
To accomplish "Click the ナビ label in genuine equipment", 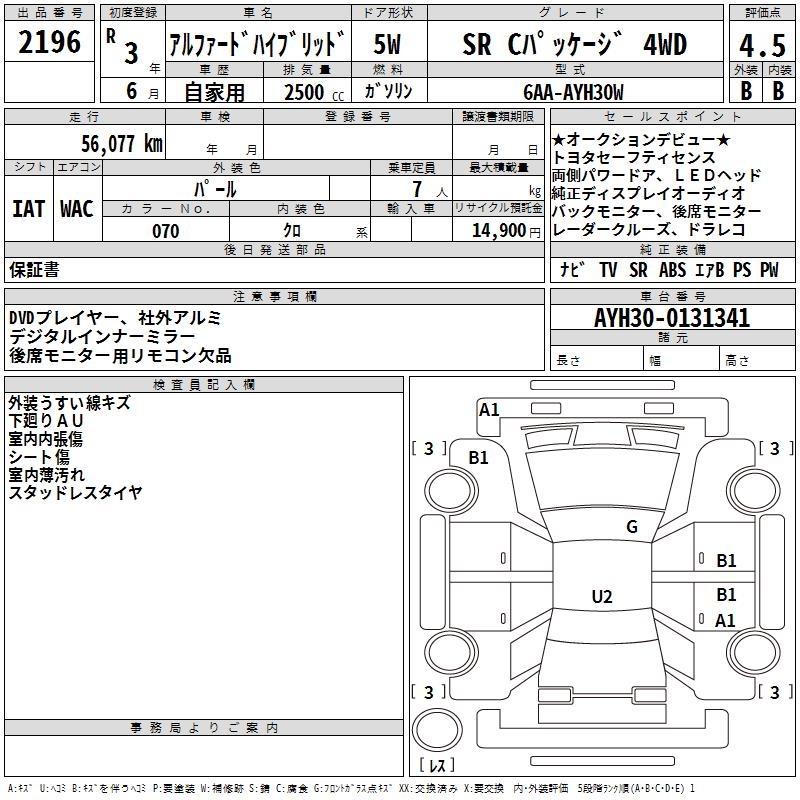I will coord(572,270).
